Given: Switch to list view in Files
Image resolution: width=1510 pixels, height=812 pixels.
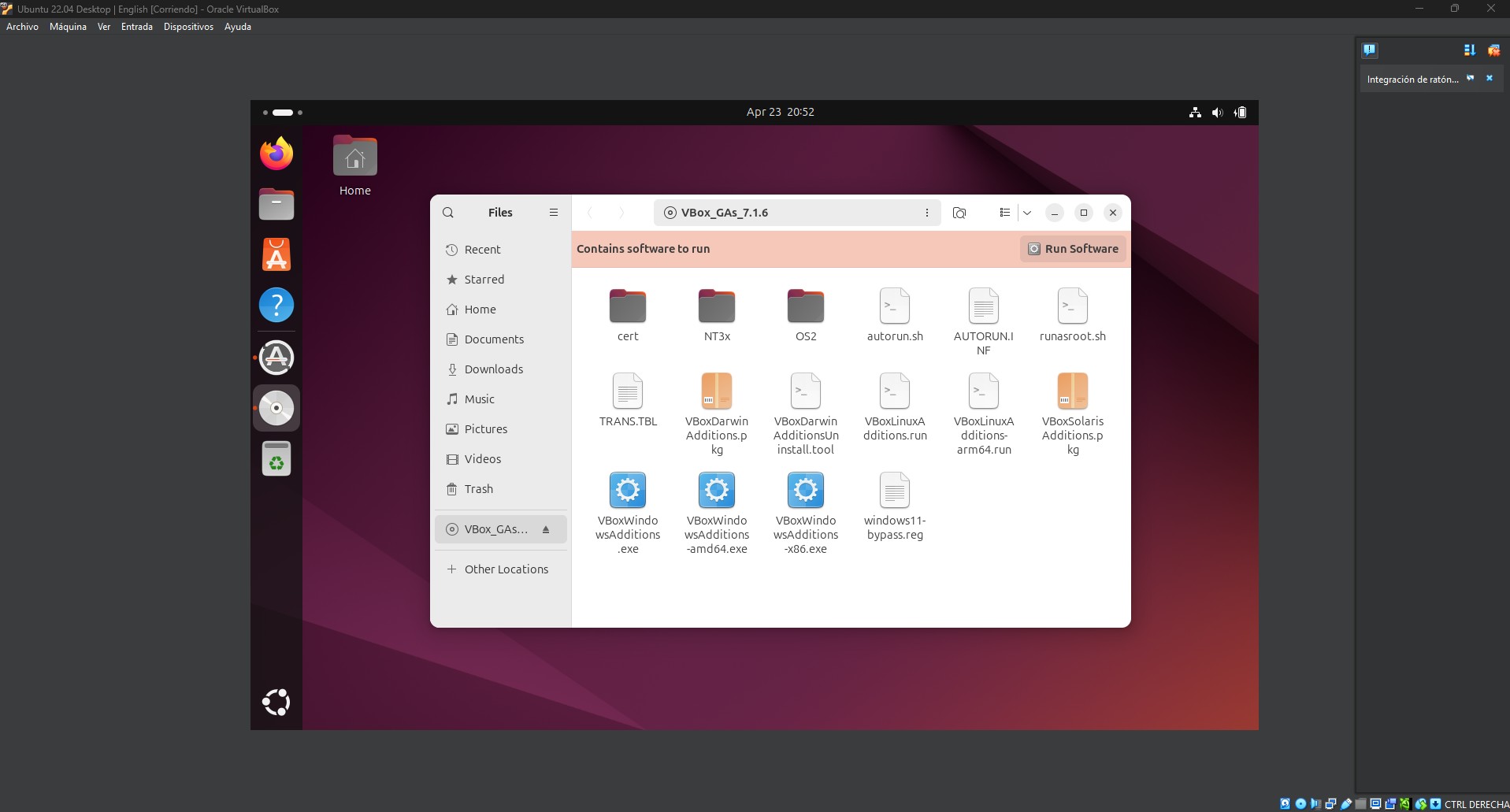Looking at the screenshot, I should coord(1004,213).
